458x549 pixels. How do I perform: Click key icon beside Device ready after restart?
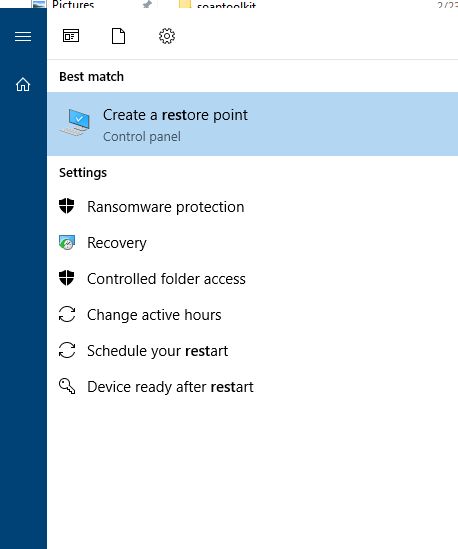coord(67,386)
